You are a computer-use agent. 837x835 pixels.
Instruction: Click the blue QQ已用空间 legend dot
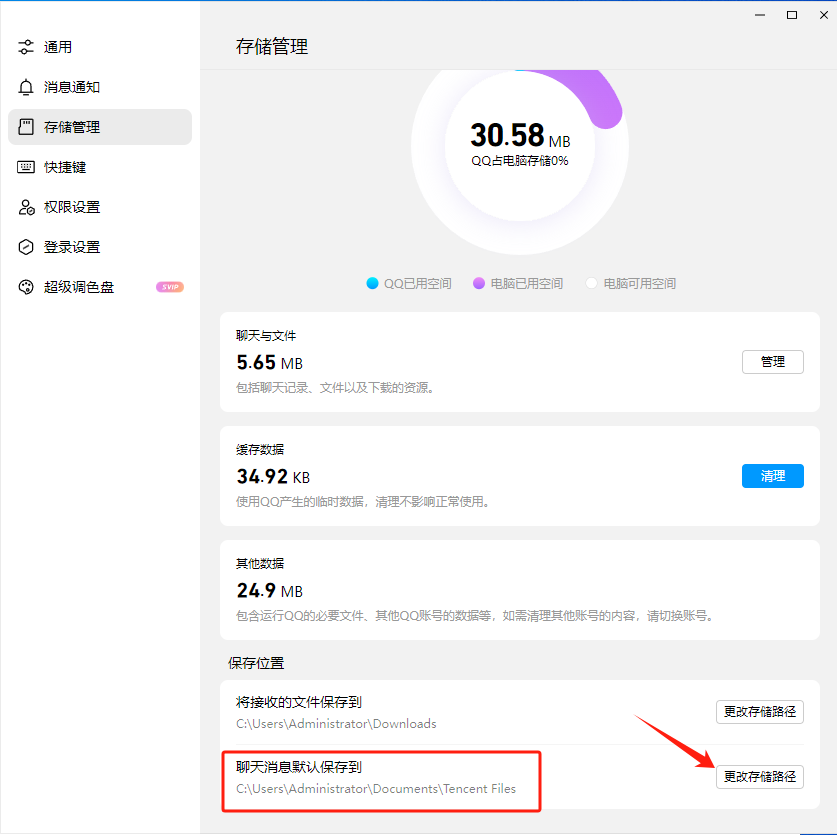click(373, 283)
